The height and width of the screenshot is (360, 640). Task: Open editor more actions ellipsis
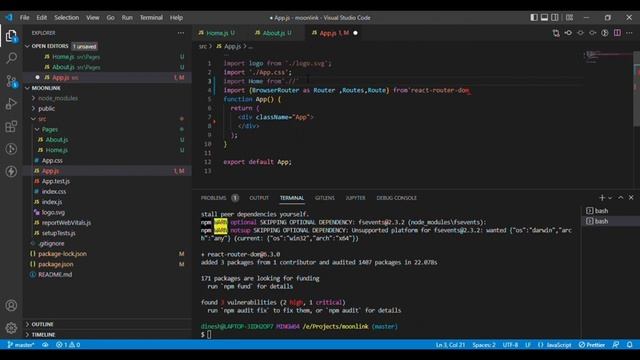[x=629, y=33]
